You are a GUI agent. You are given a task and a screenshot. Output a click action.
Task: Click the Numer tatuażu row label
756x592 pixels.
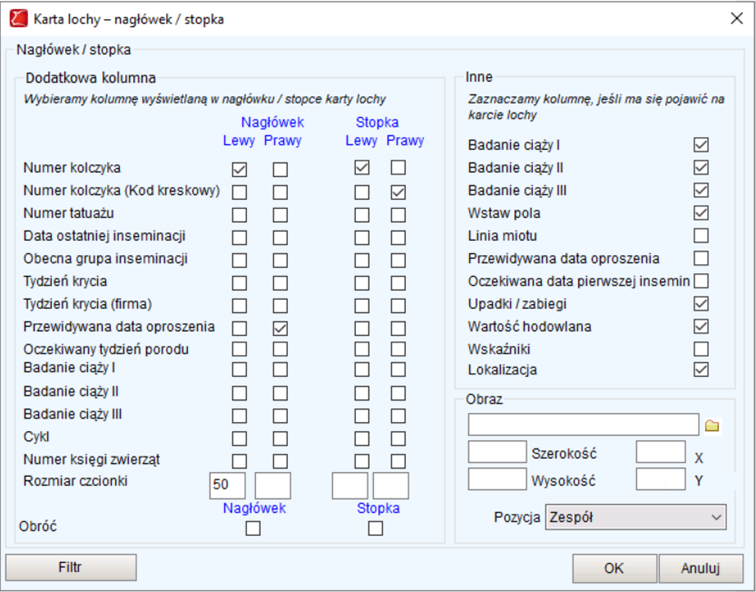68,213
